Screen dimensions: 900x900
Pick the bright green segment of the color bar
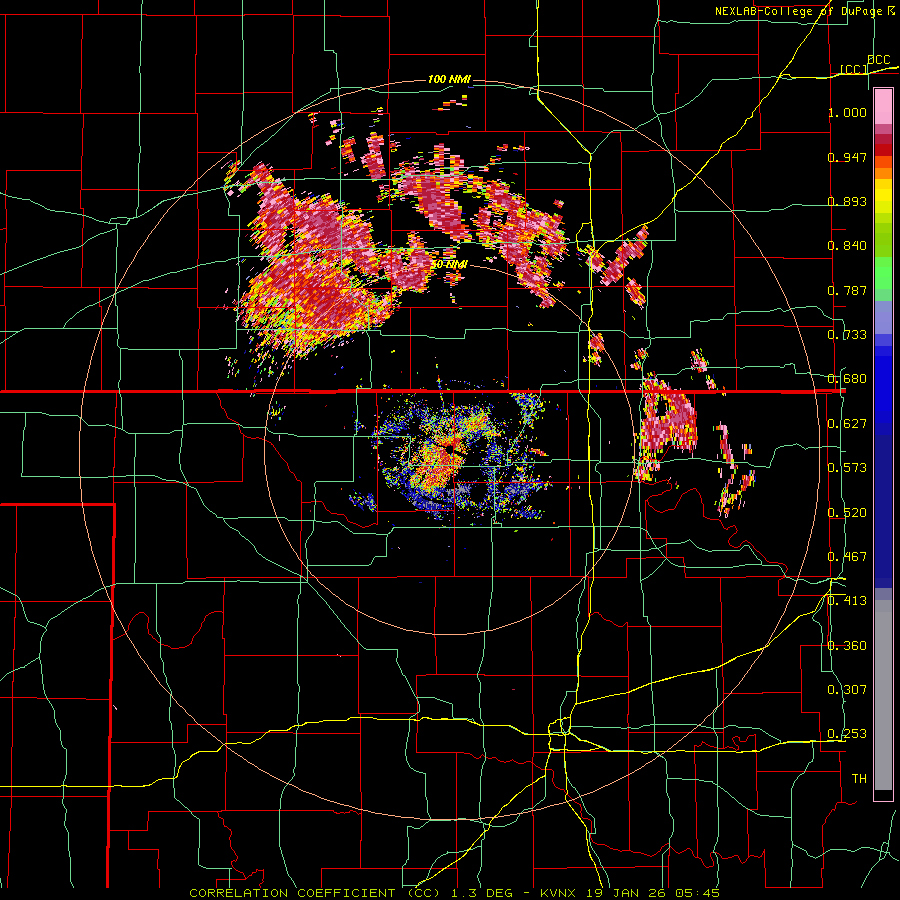(883, 273)
